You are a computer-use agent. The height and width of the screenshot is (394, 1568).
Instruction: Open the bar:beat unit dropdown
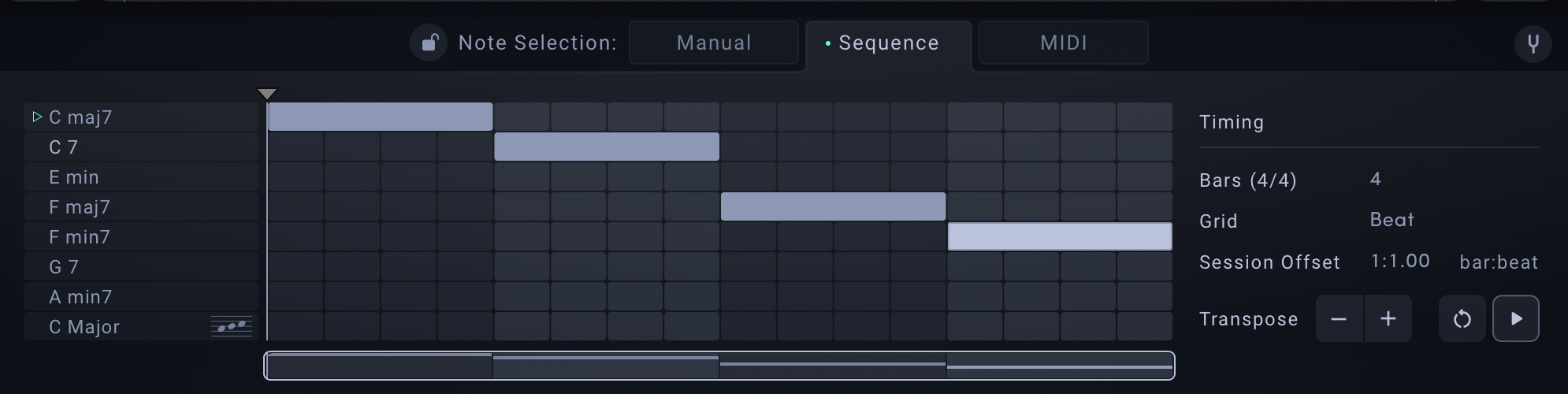click(x=1498, y=262)
